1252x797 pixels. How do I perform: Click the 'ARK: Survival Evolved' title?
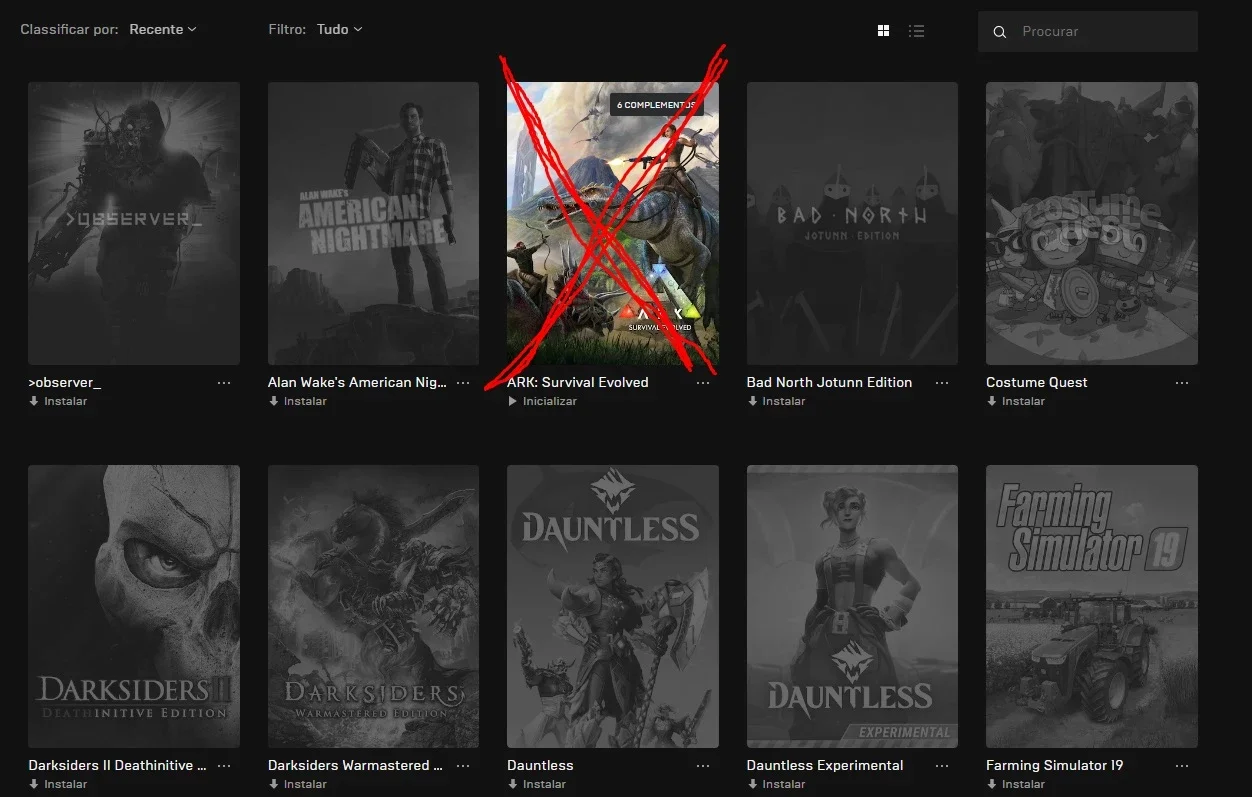[x=578, y=382]
